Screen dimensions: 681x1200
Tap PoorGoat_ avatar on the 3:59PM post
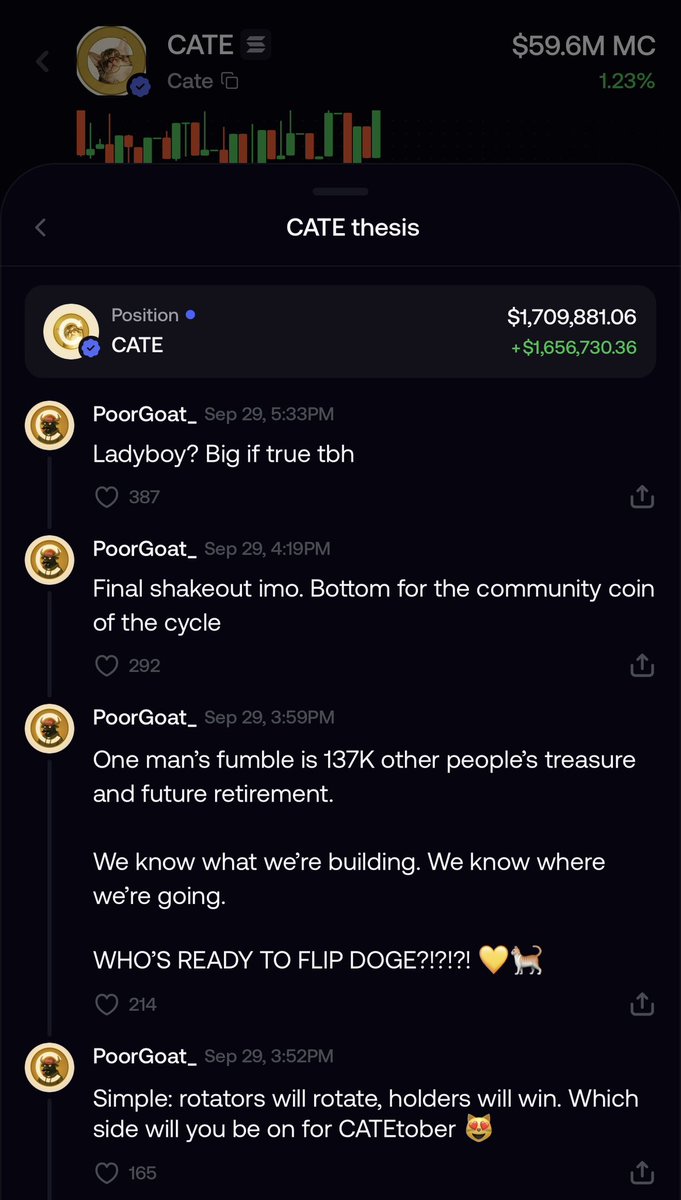click(x=49, y=729)
